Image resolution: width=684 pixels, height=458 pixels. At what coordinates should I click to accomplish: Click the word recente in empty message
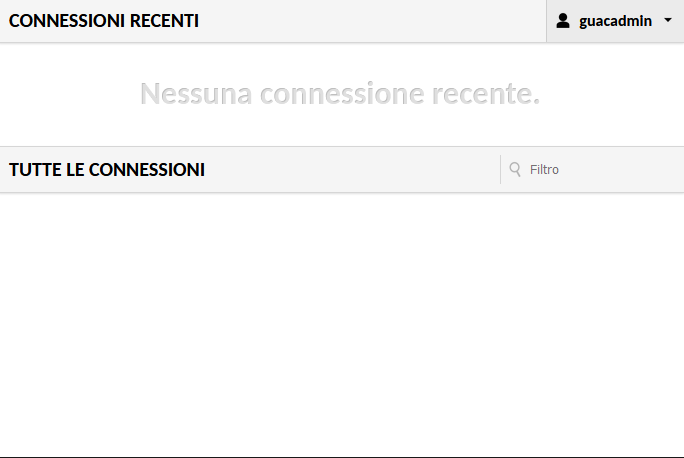coord(486,93)
